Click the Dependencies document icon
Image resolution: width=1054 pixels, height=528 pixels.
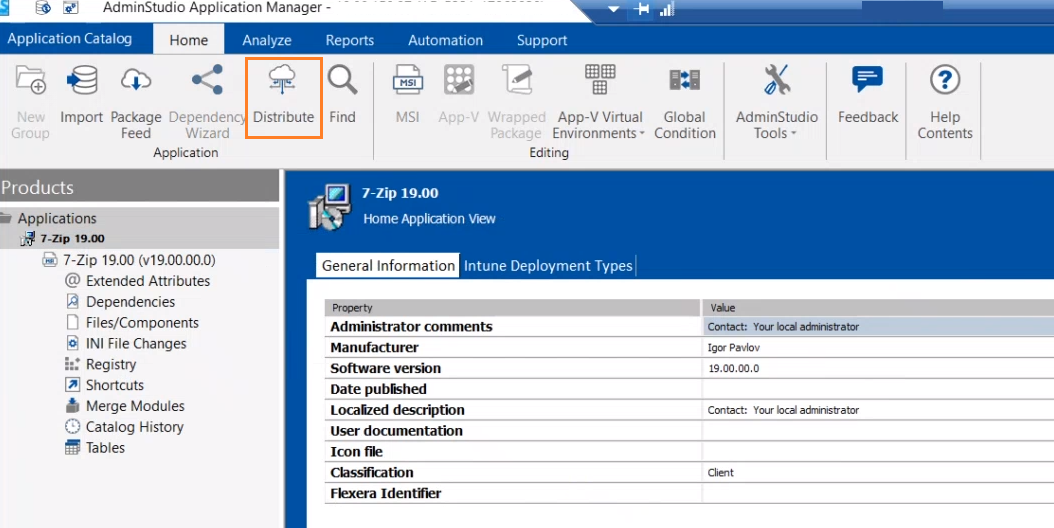point(72,301)
